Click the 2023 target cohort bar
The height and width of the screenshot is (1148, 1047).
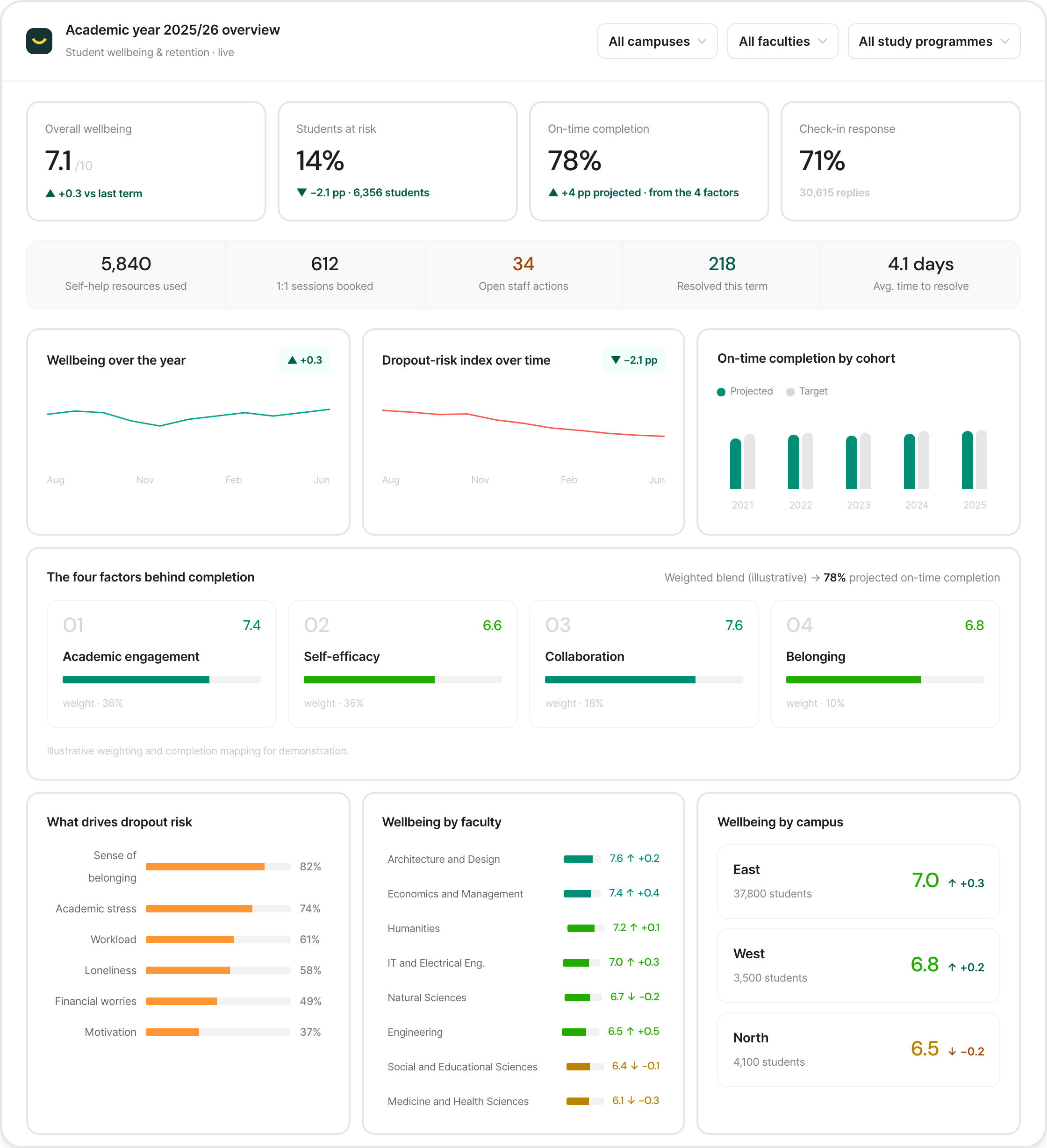point(865,461)
